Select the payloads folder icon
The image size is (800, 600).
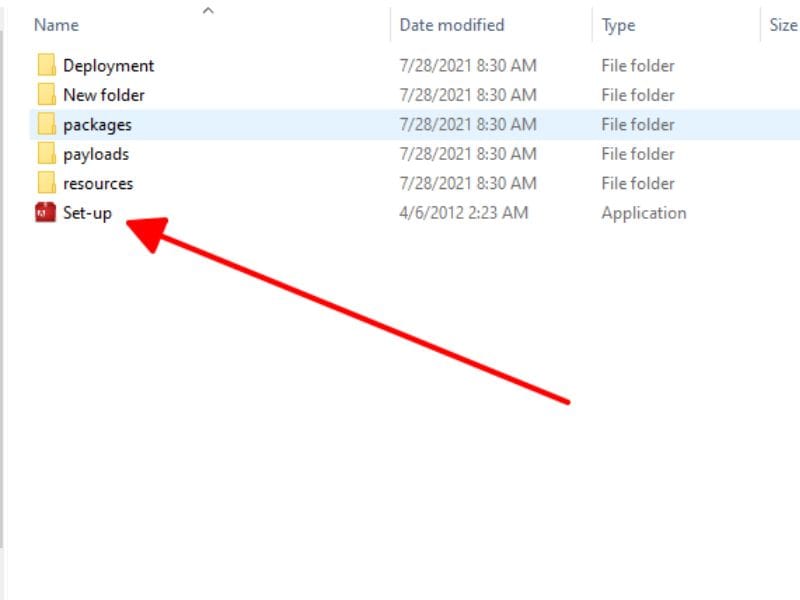tap(45, 154)
